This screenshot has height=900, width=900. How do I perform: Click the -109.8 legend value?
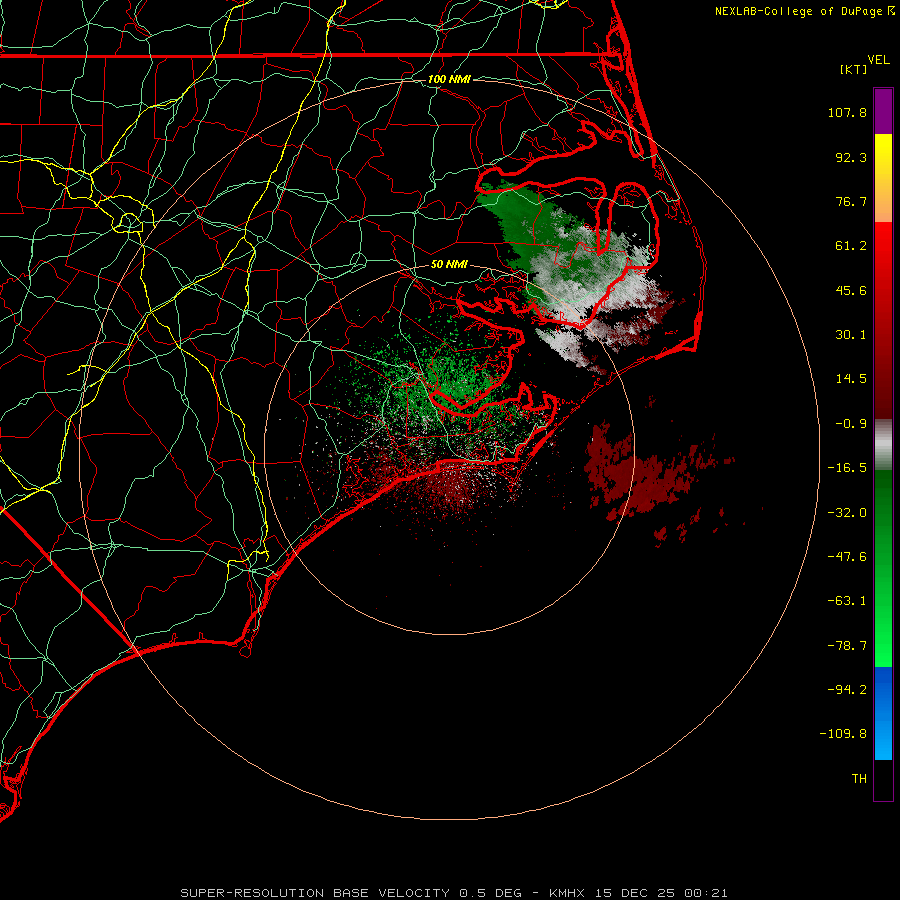tap(844, 734)
